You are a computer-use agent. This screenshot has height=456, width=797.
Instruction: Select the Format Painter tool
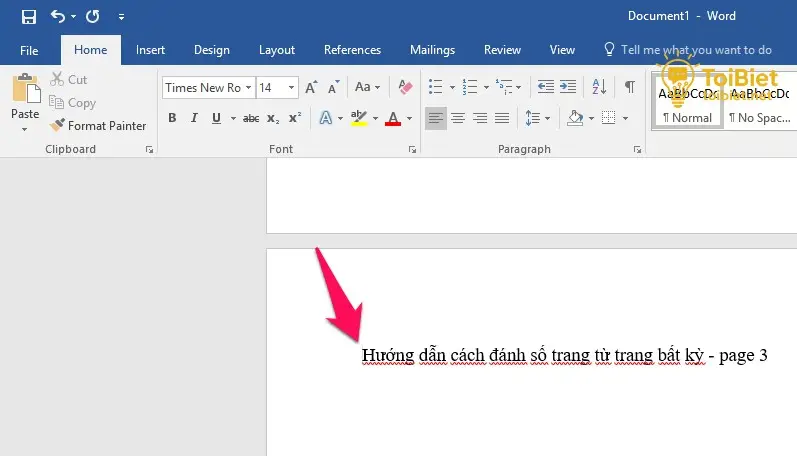coord(98,126)
